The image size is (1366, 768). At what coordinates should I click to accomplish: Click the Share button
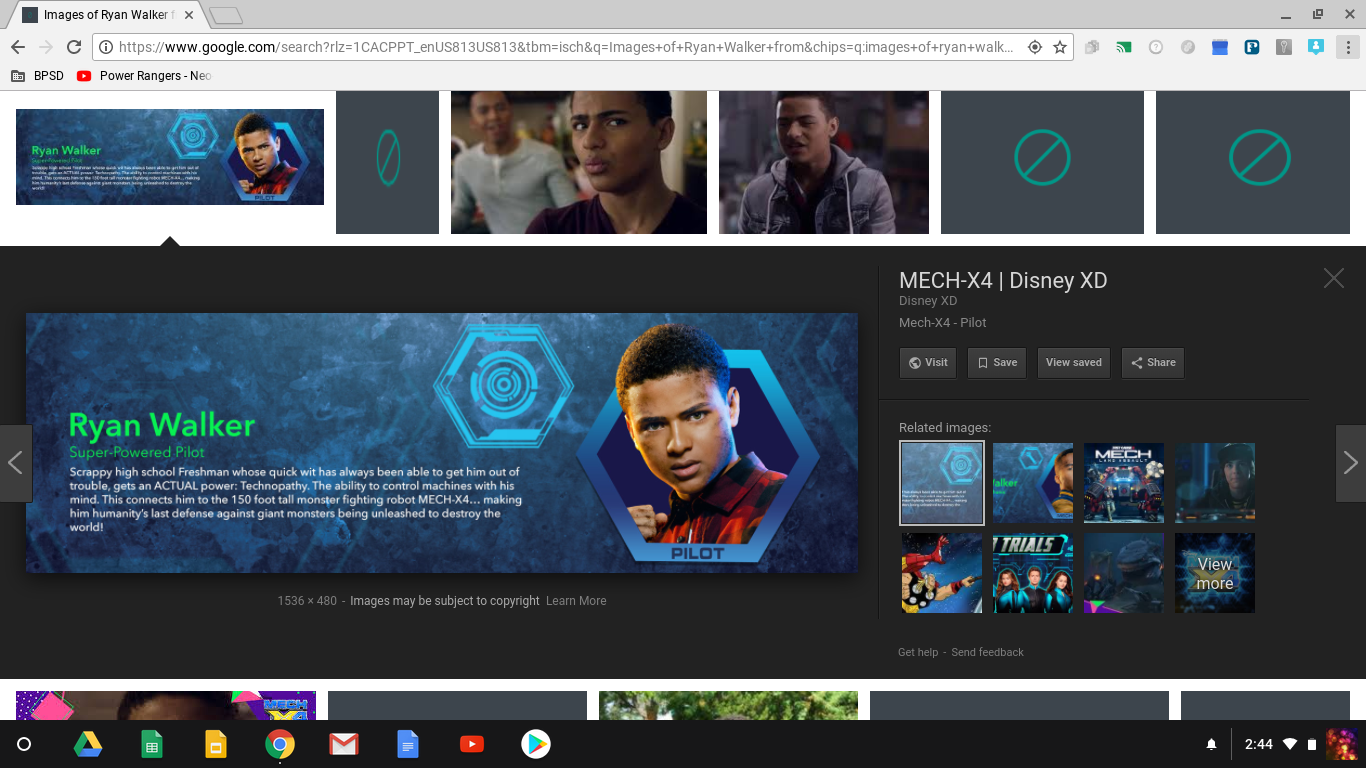[1153, 363]
